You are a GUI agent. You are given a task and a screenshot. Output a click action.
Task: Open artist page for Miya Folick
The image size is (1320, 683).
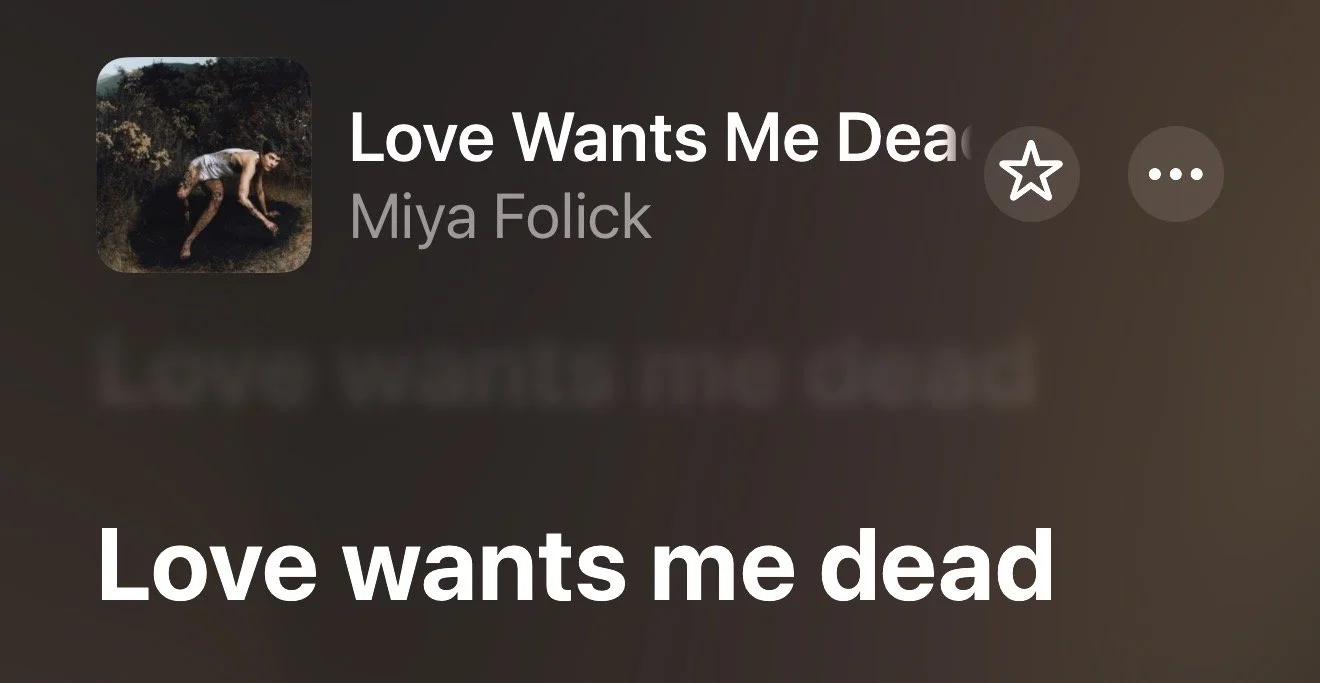pyautogui.click(x=501, y=217)
